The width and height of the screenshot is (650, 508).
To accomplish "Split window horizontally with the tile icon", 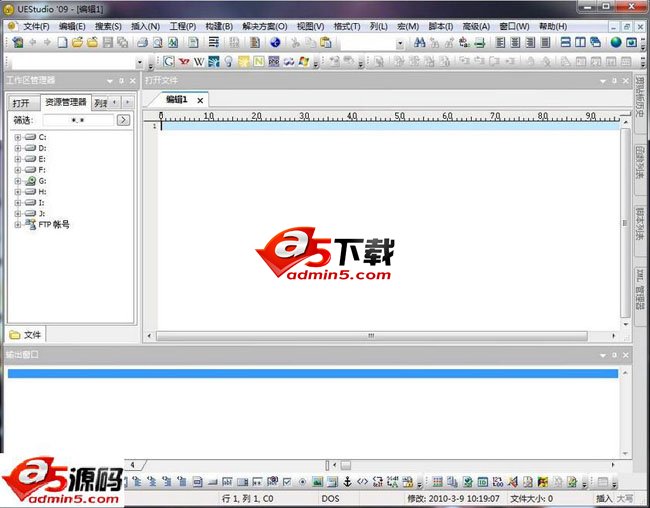I will [x=565, y=42].
